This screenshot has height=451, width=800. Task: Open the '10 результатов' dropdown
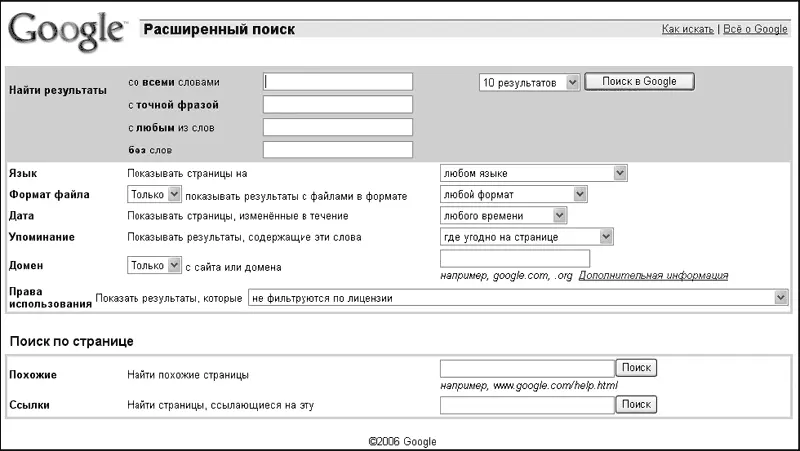tap(529, 82)
